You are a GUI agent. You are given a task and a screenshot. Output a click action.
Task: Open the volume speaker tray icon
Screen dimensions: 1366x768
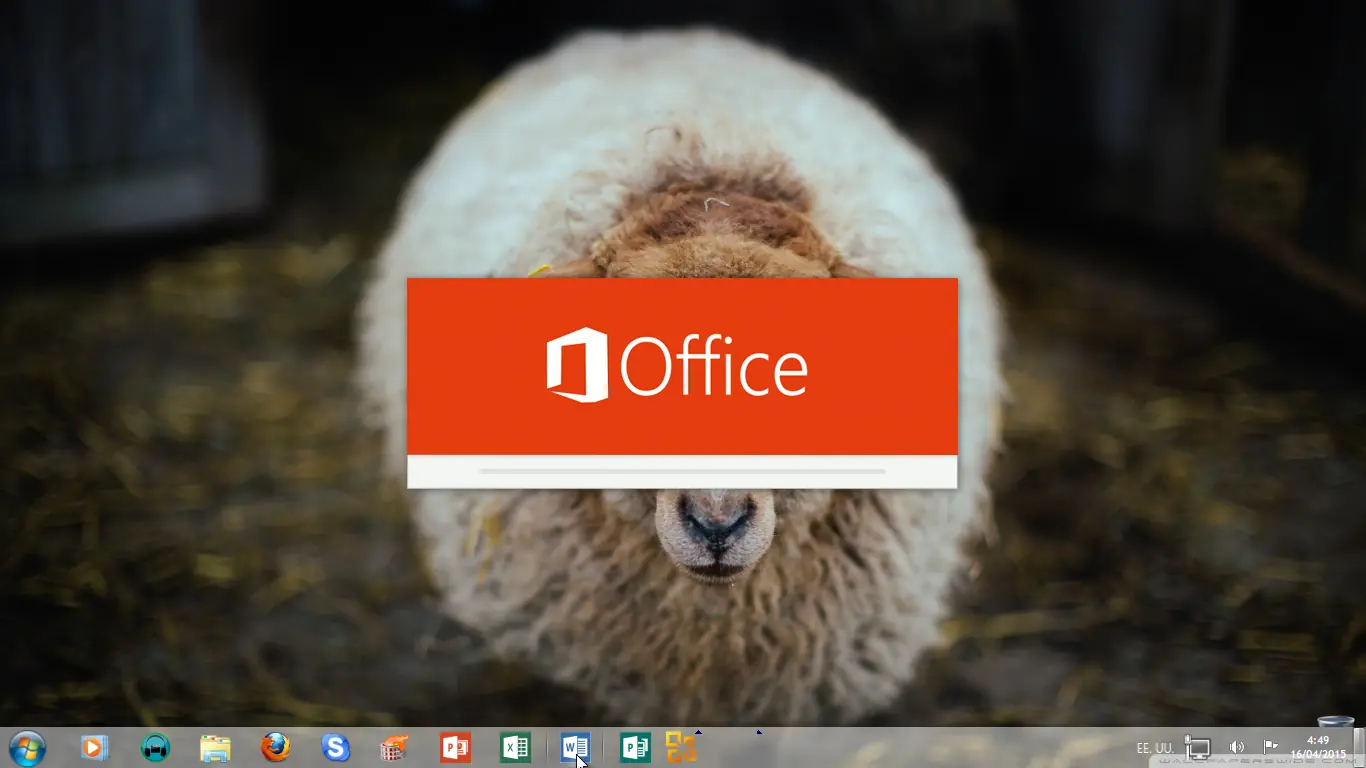(x=1237, y=747)
